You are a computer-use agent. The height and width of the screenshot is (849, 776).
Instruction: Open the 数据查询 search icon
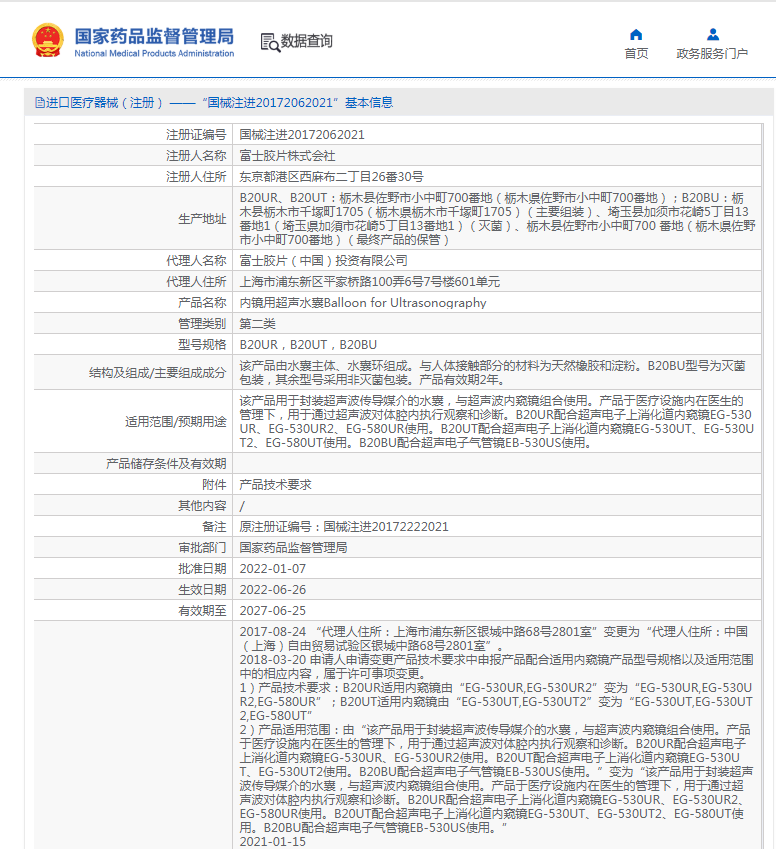pyautogui.click(x=270, y=42)
